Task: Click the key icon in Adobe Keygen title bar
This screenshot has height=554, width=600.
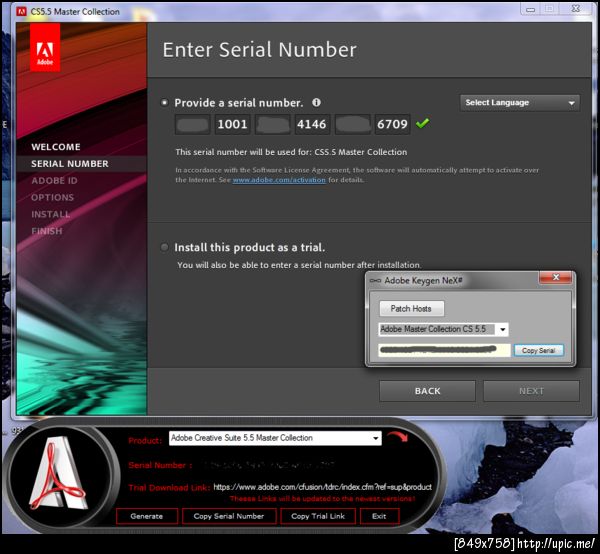Action: coord(375,280)
